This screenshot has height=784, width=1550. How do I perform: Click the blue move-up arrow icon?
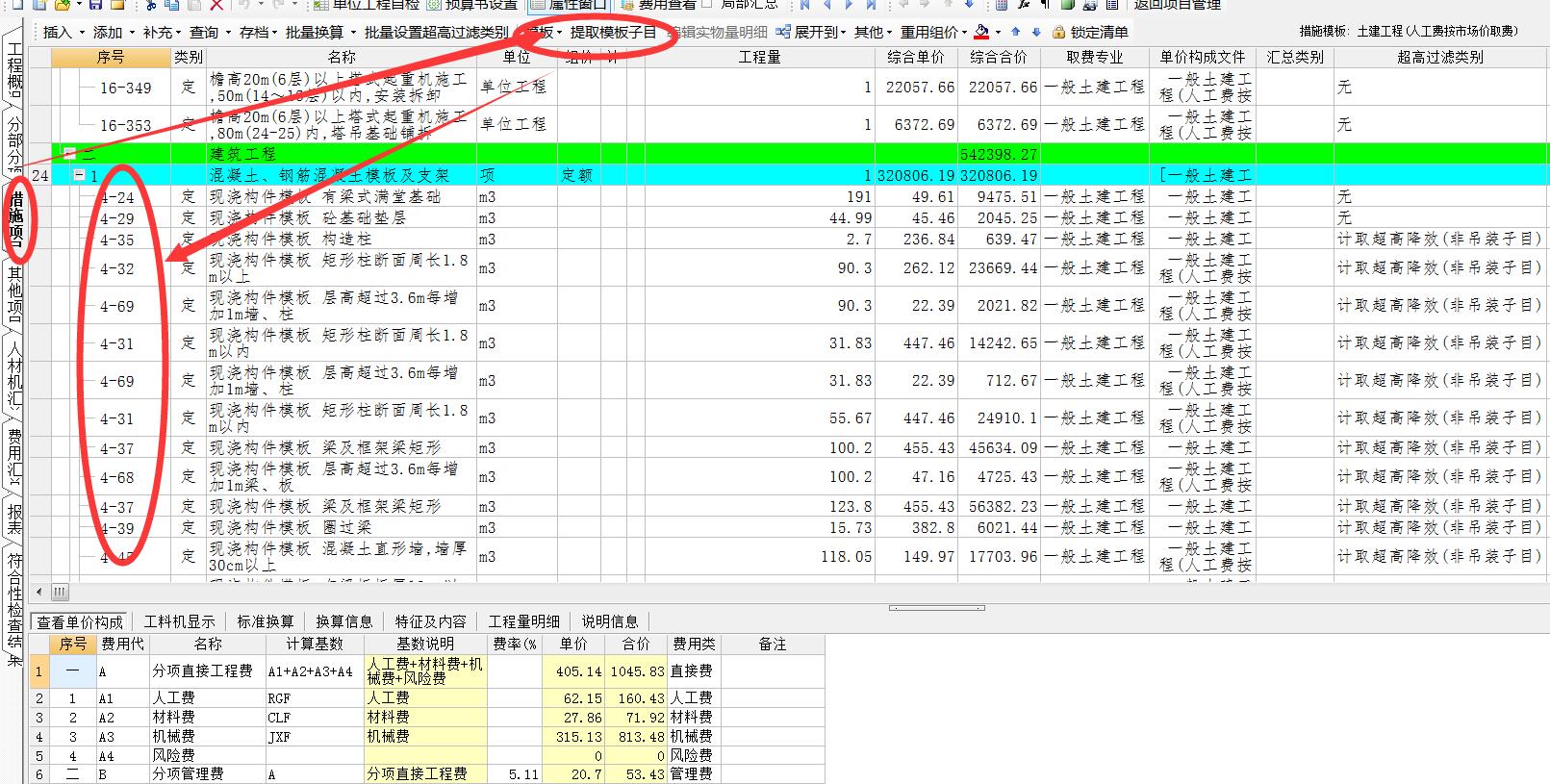1016,32
